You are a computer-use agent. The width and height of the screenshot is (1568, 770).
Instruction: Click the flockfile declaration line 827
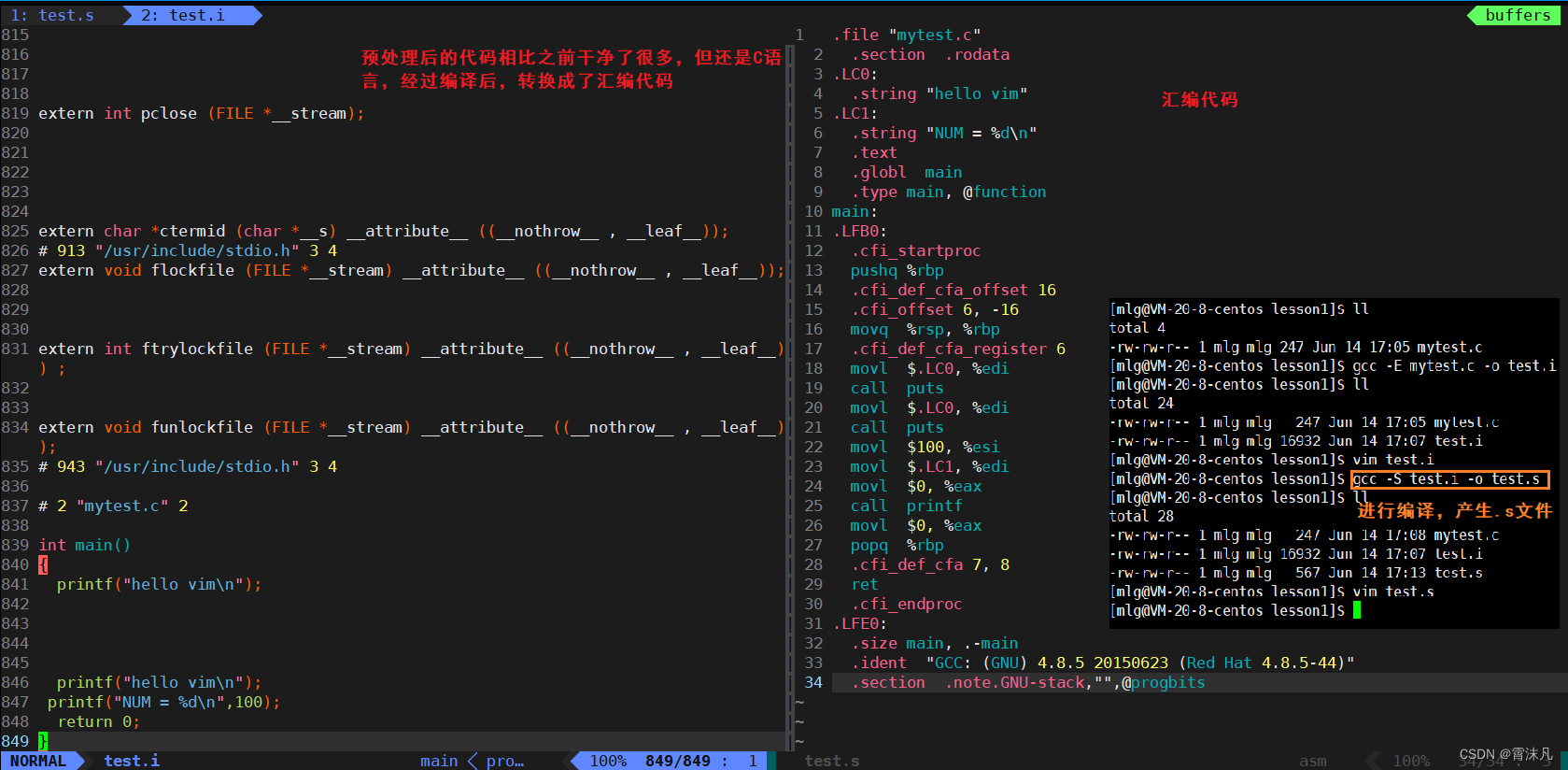pyautogui.click(x=411, y=270)
